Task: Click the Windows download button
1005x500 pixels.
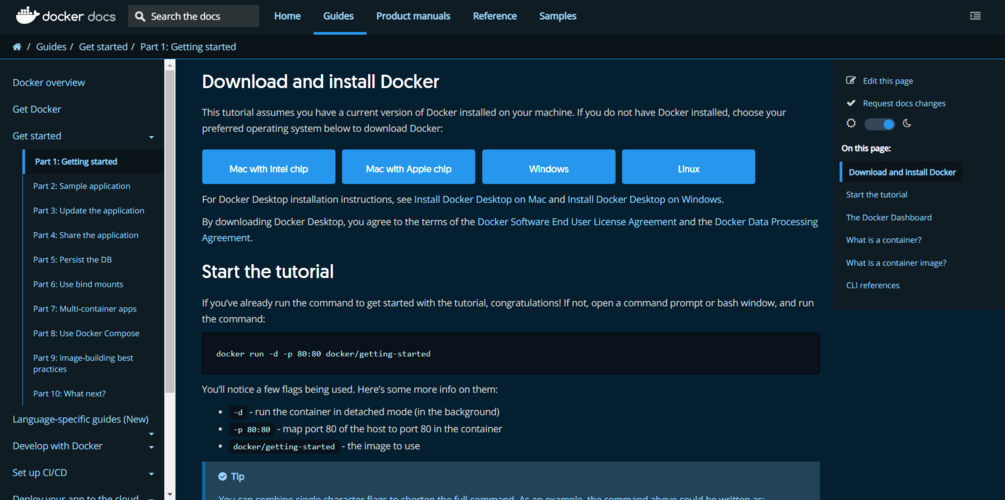Action: (x=549, y=167)
